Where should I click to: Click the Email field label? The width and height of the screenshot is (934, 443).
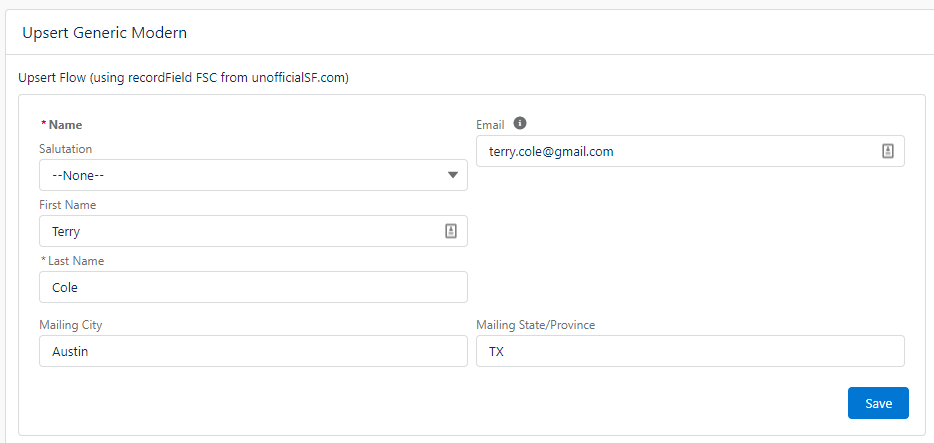point(490,125)
